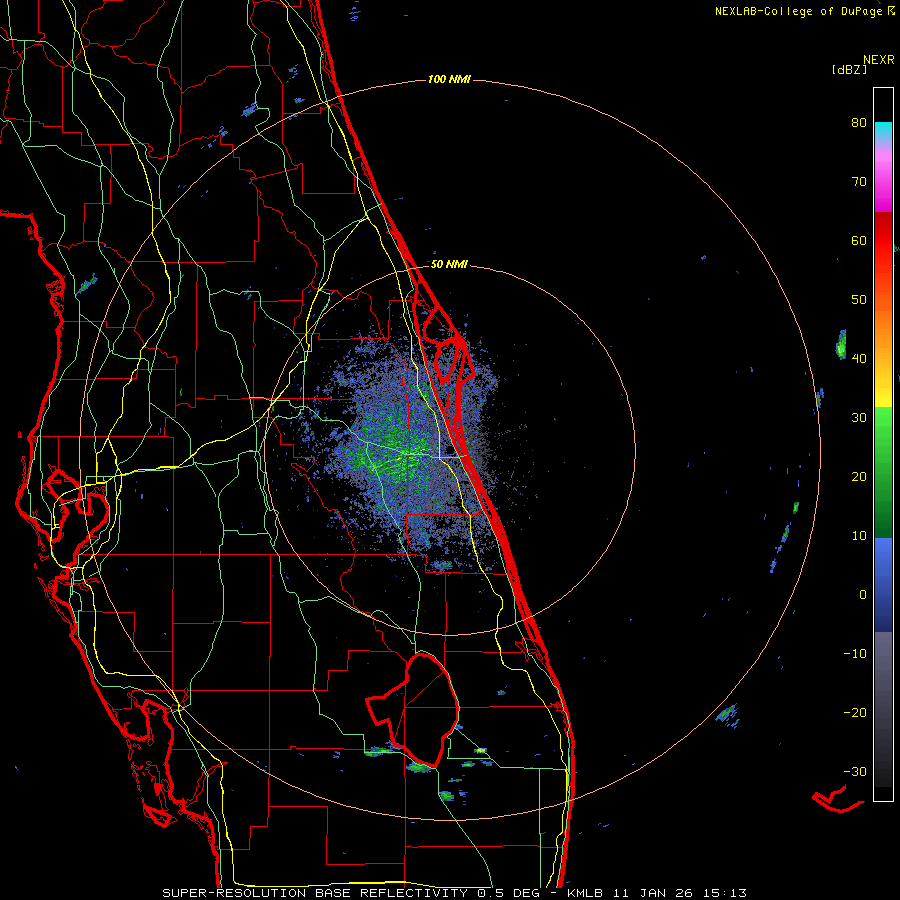Click the NEXR label at top right
Image resolution: width=900 pixels, height=900 pixels.
(879, 60)
